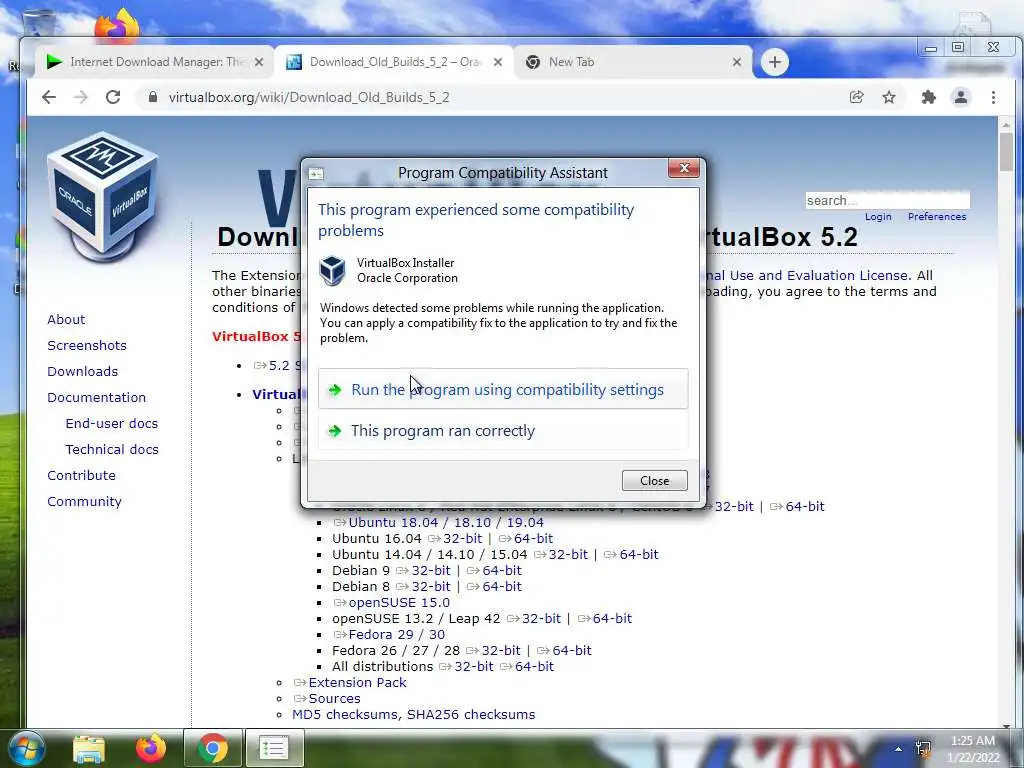
Task: Open Documentation in the sidebar
Action: click(x=97, y=398)
